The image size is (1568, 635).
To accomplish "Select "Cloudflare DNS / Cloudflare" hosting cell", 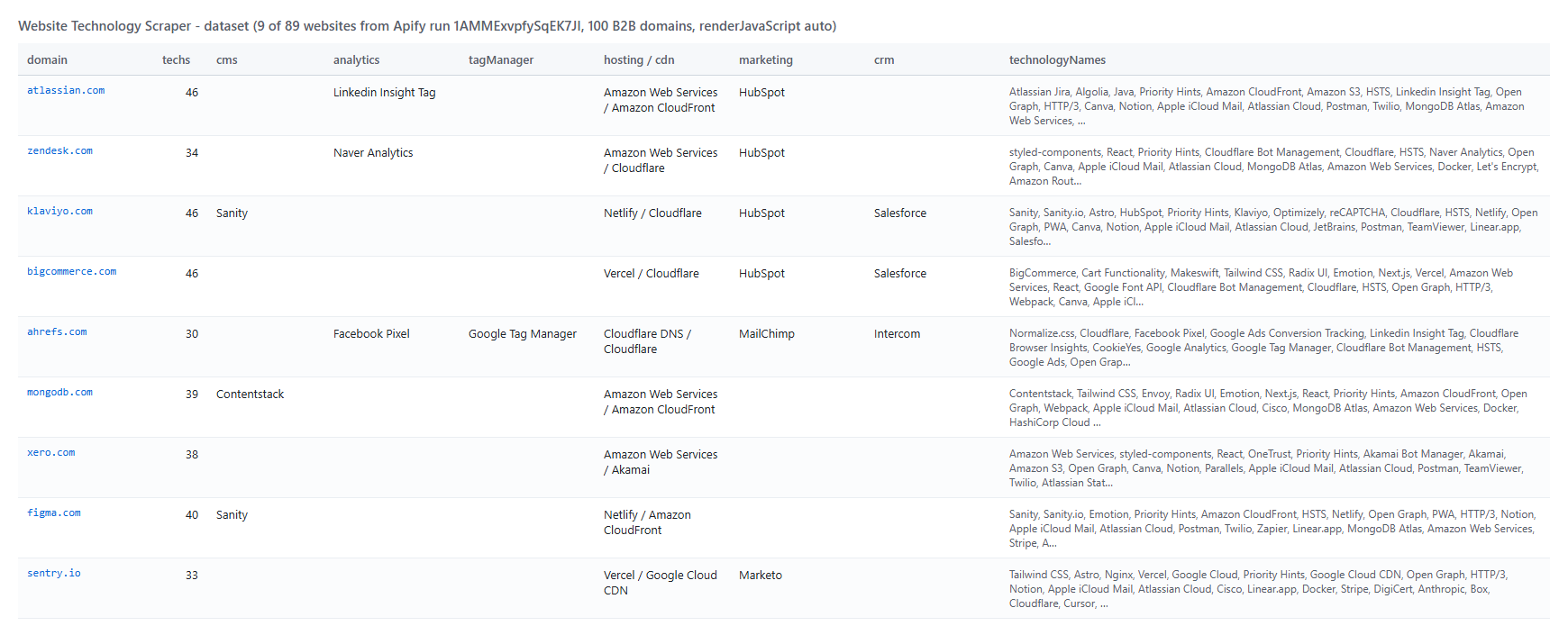I will (647, 341).
